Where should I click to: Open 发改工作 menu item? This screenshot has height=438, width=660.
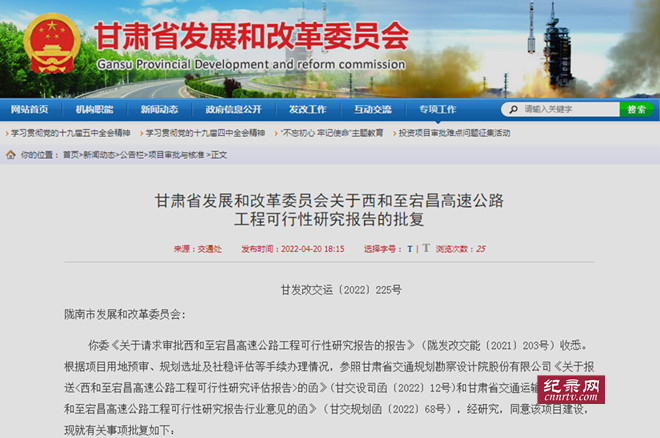point(308,109)
